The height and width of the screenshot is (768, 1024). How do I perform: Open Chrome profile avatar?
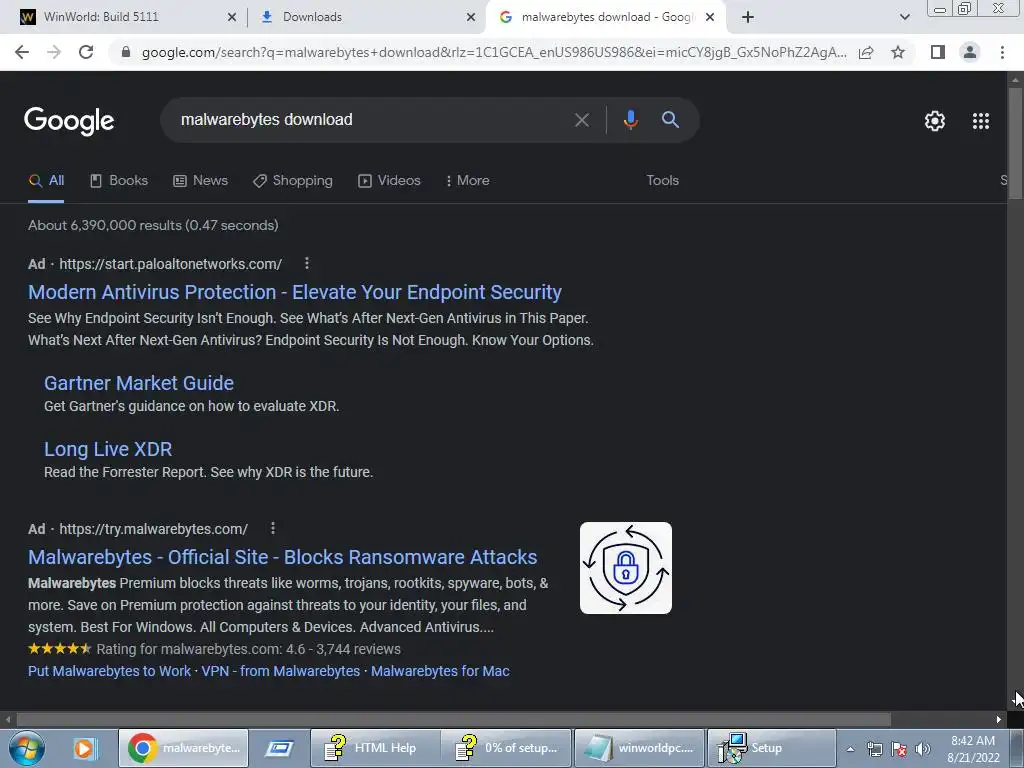tap(970, 52)
